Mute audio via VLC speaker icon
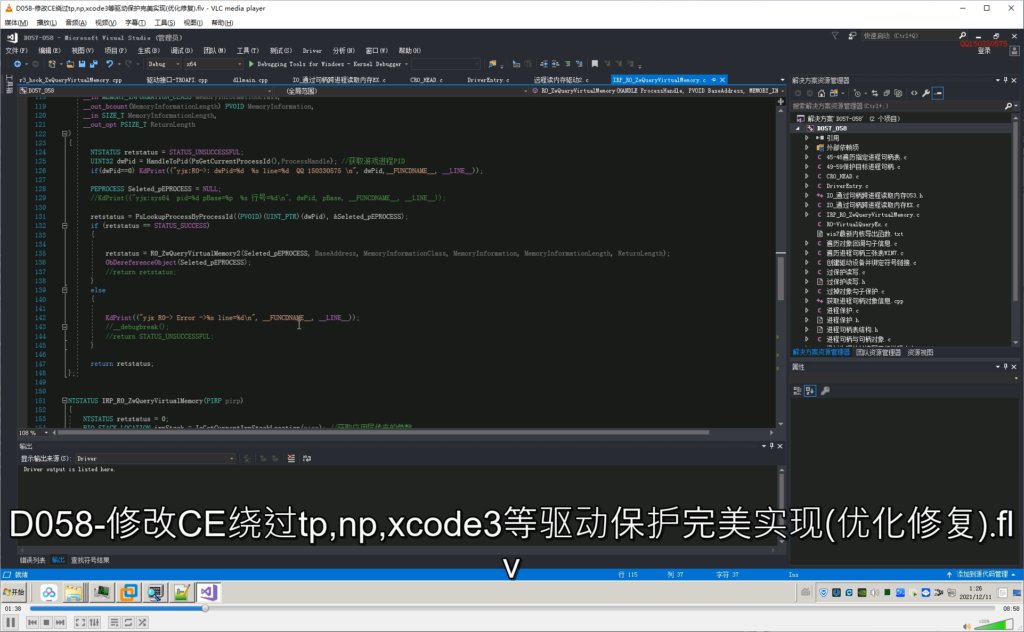 (x=967, y=626)
